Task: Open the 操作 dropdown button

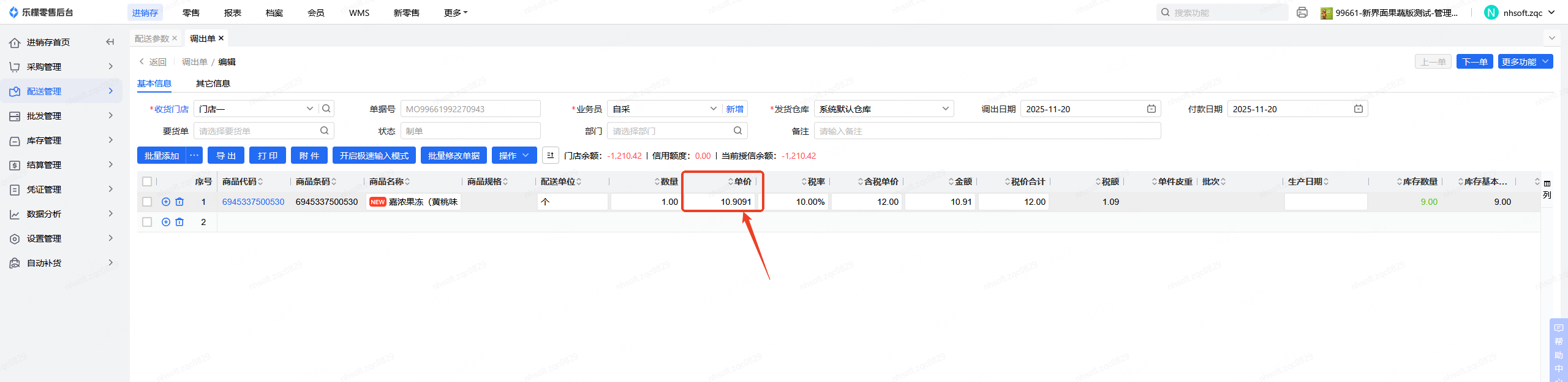Action: 514,156
